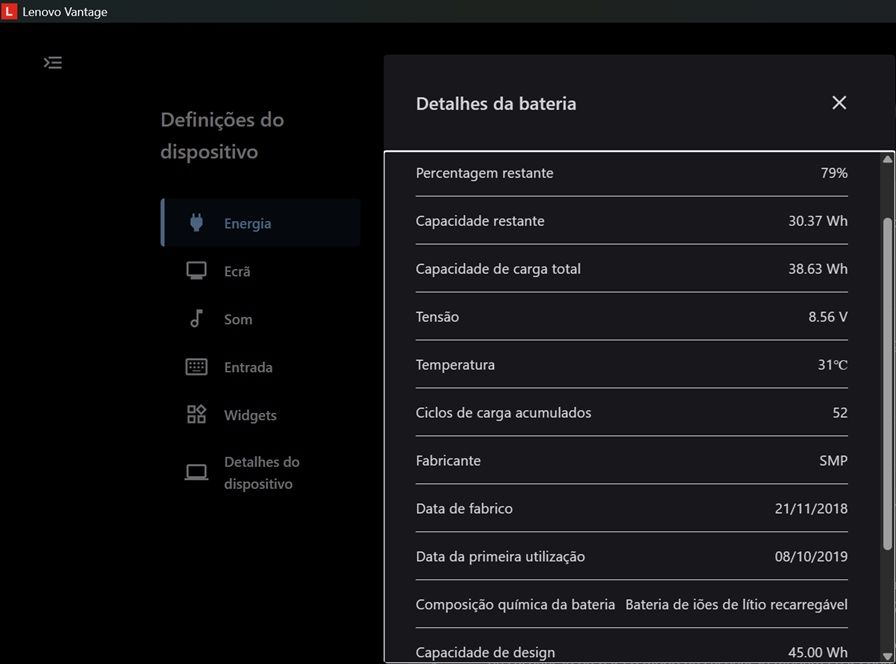896x664 pixels.
Task: Select the Data da primeira utilização label
Action: click(x=501, y=557)
